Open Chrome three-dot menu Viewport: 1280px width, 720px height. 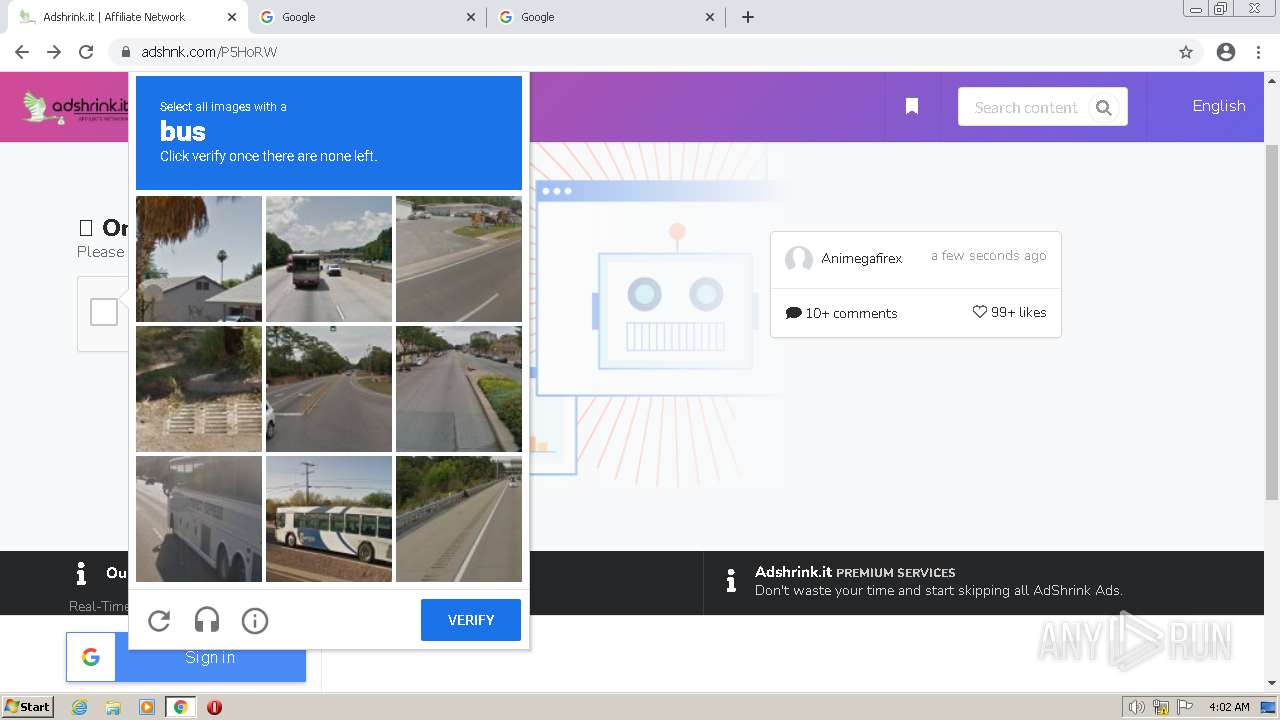coord(1258,52)
